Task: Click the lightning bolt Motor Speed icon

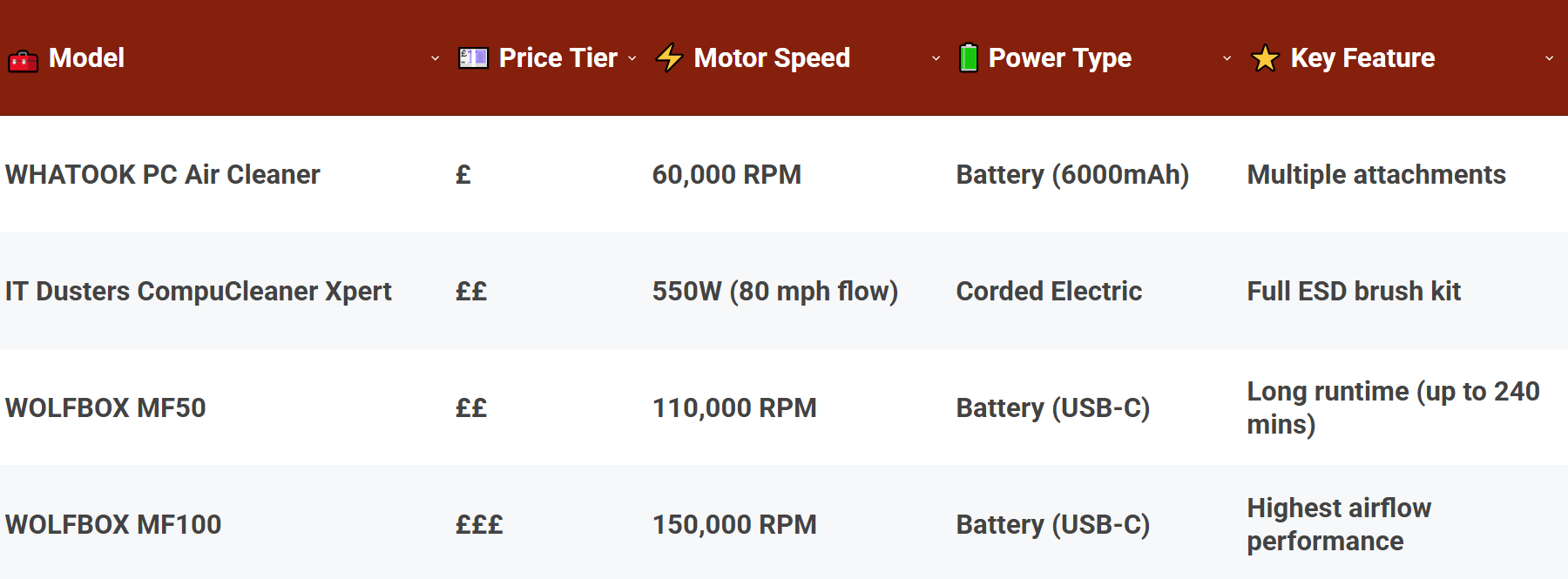Action: tap(669, 57)
